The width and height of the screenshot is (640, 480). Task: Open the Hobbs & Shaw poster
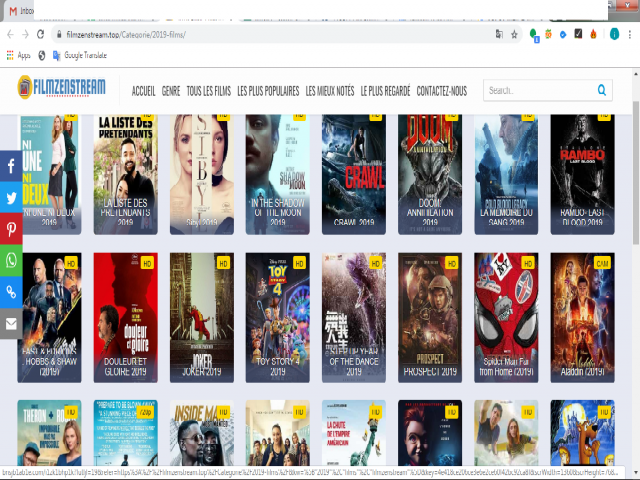[x=49, y=318]
